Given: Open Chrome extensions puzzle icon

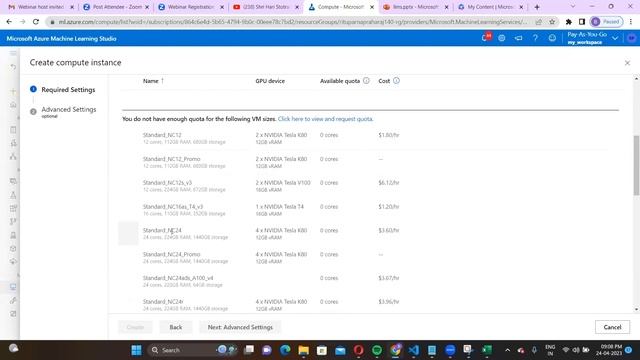Looking at the screenshot, I should pyautogui.click(x=569, y=22).
